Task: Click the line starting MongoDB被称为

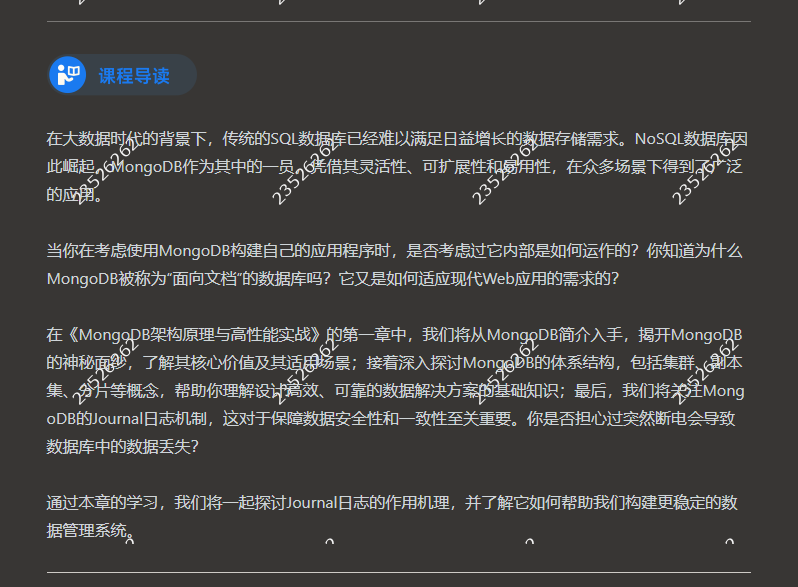Action: (333, 279)
